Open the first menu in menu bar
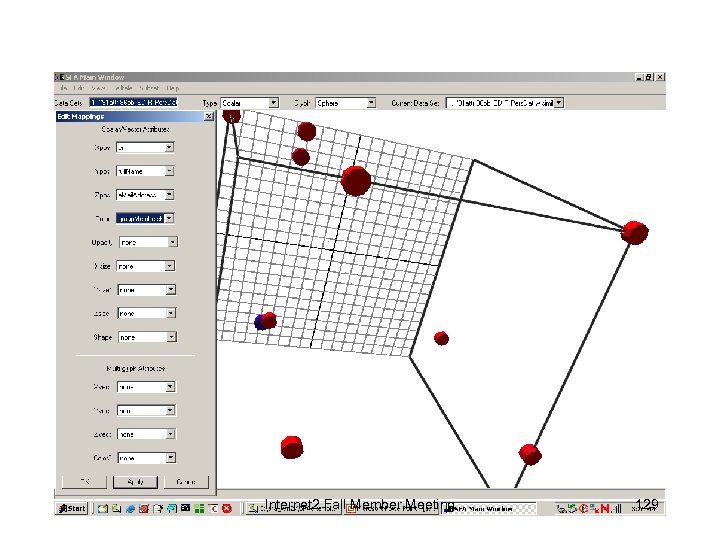720x540 pixels. coord(64,88)
